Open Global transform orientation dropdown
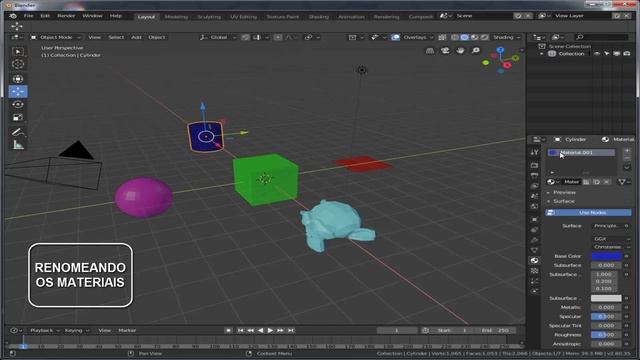The width and height of the screenshot is (640, 360). tap(218, 37)
